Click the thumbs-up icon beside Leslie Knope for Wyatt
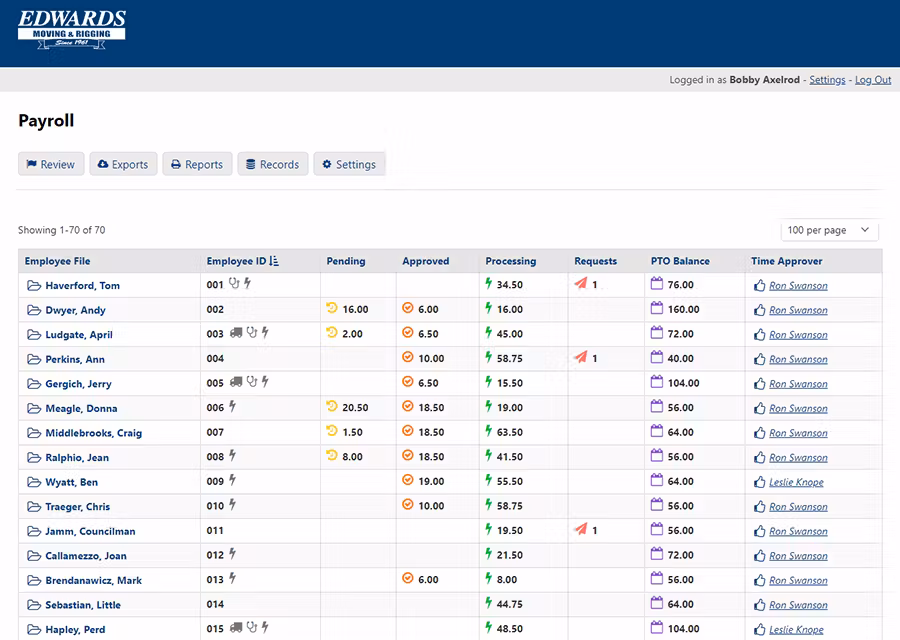900x640 pixels. point(759,482)
